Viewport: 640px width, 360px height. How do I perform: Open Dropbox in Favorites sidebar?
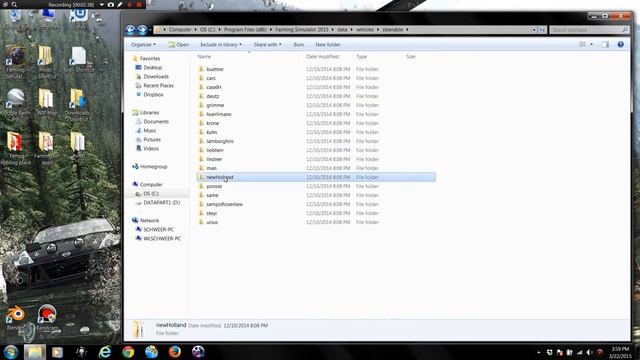click(153, 94)
